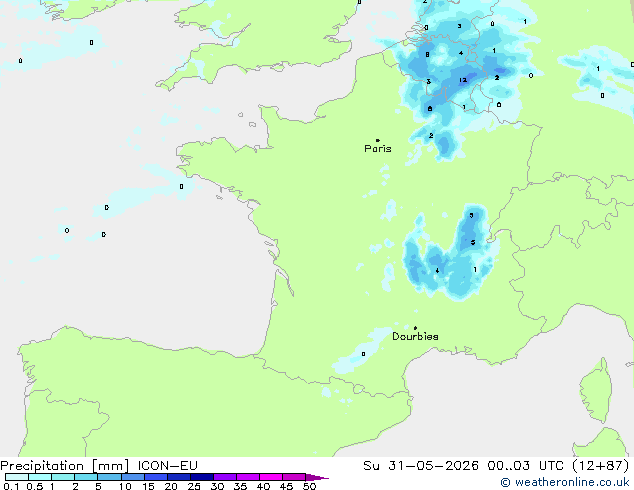Viewport: 634px width, 490px height.
Task: Click the '00..03 UTC' time range text
Action: click(525, 466)
